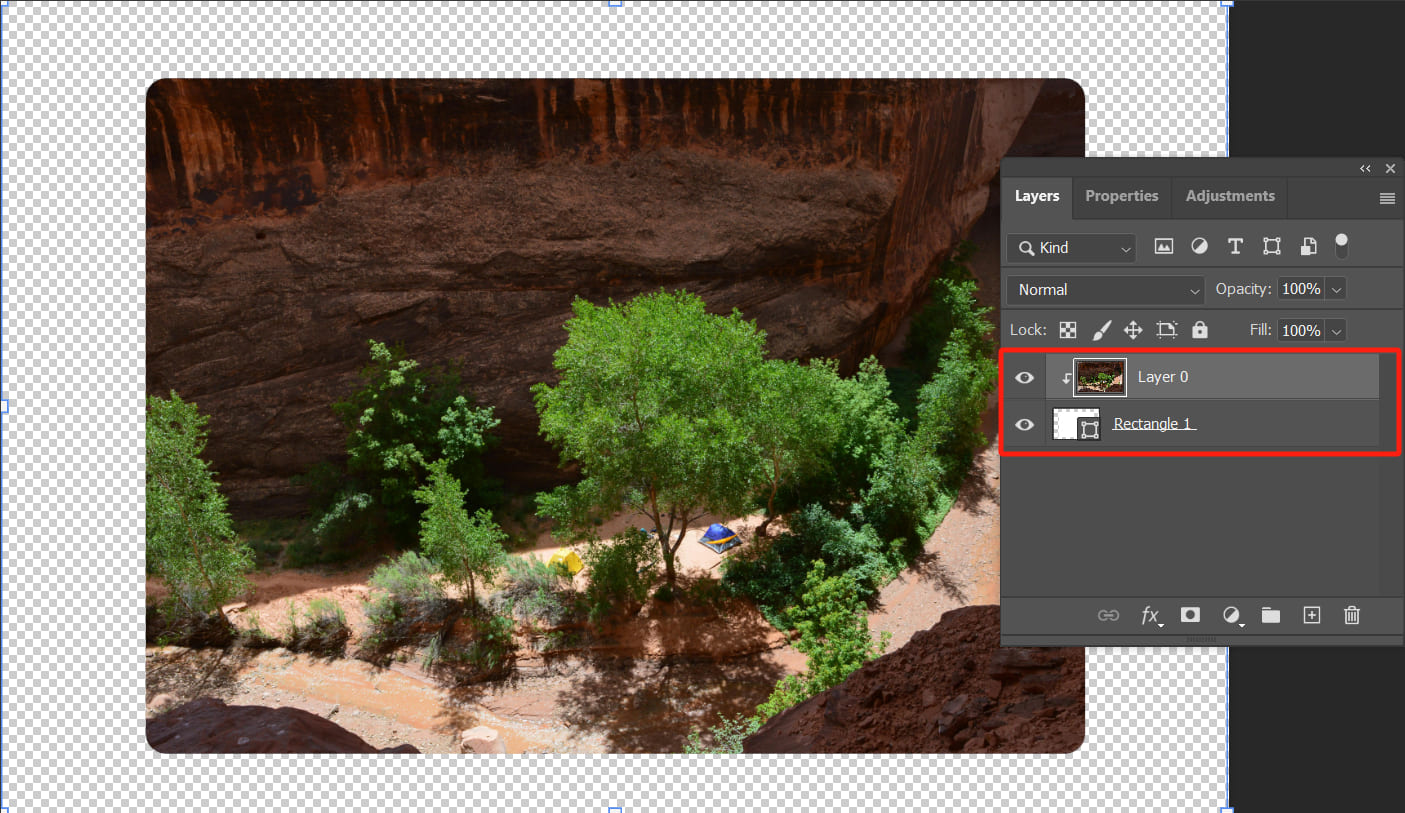The image size is (1405, 813).
Task: Switch to the Properties tab
Action: click(1121, 196)
